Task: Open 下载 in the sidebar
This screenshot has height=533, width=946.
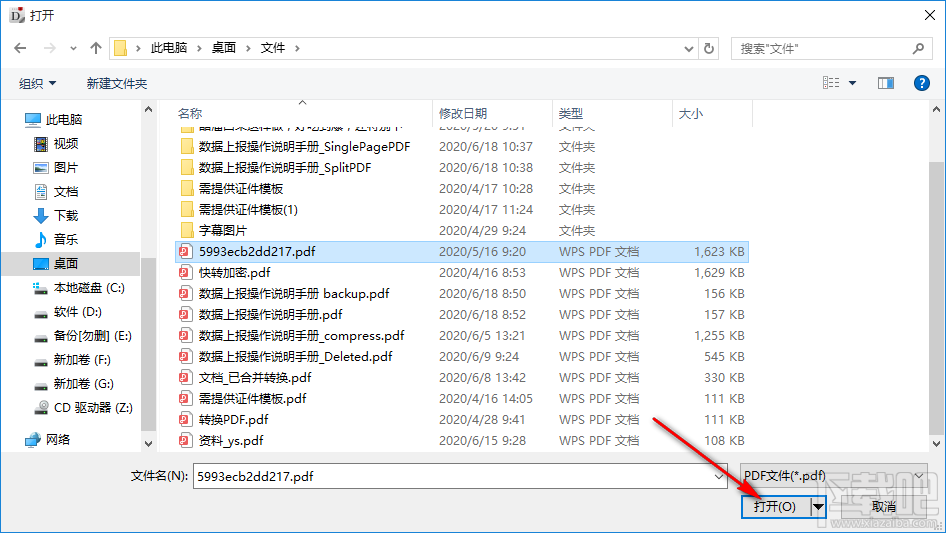Action: click(x=66, y=215)
